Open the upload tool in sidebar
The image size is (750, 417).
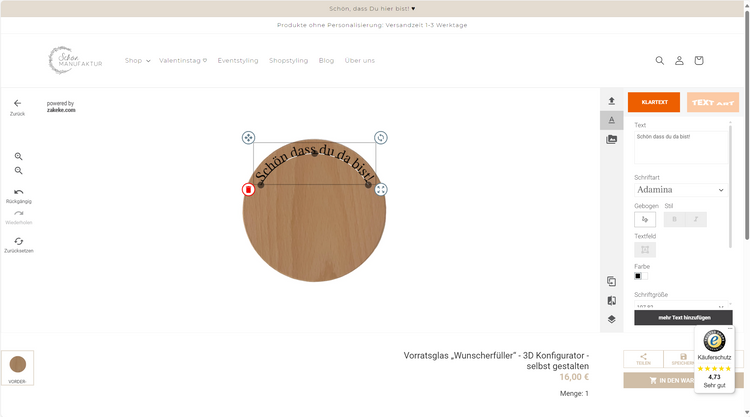pos(611,101)
